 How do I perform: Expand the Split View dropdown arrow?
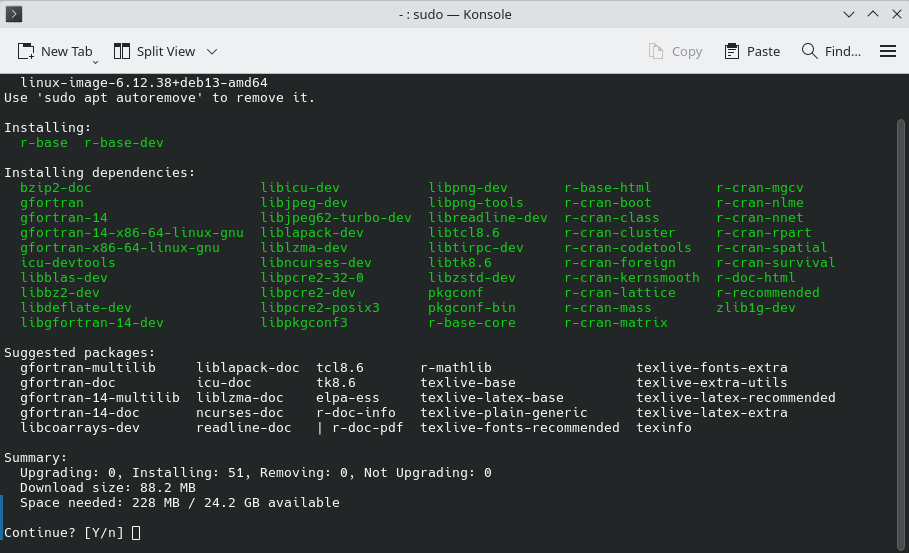coord(212,51)
